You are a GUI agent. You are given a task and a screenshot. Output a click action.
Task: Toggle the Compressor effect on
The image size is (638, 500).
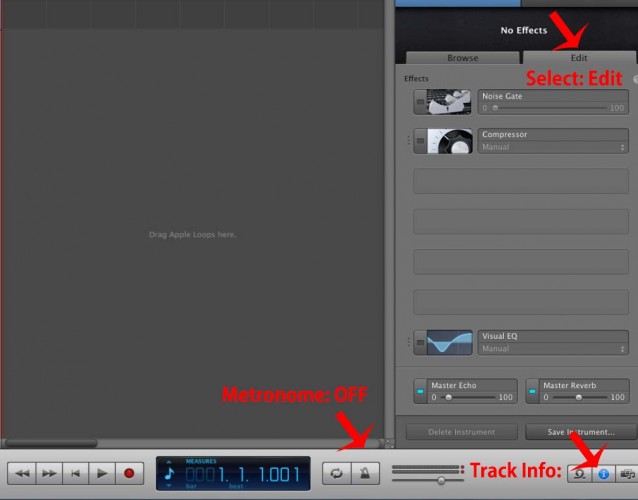421,140
